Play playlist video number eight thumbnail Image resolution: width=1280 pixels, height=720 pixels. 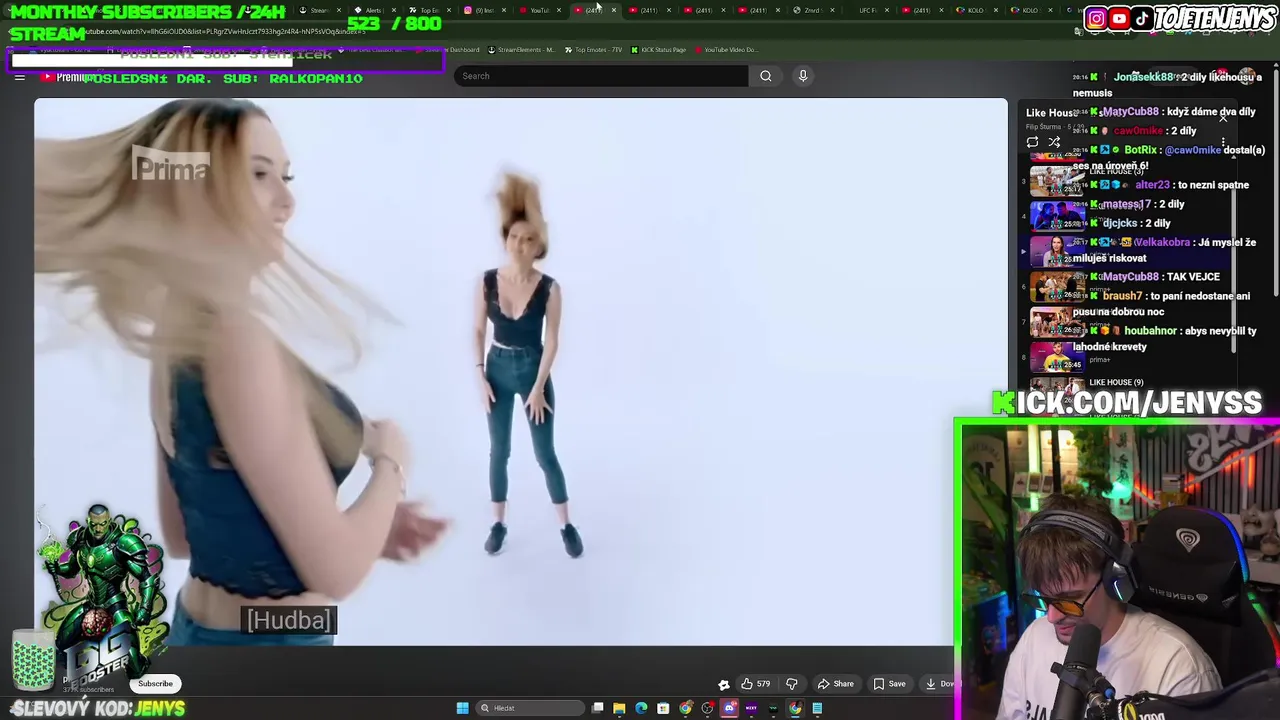coord(1057,357)
